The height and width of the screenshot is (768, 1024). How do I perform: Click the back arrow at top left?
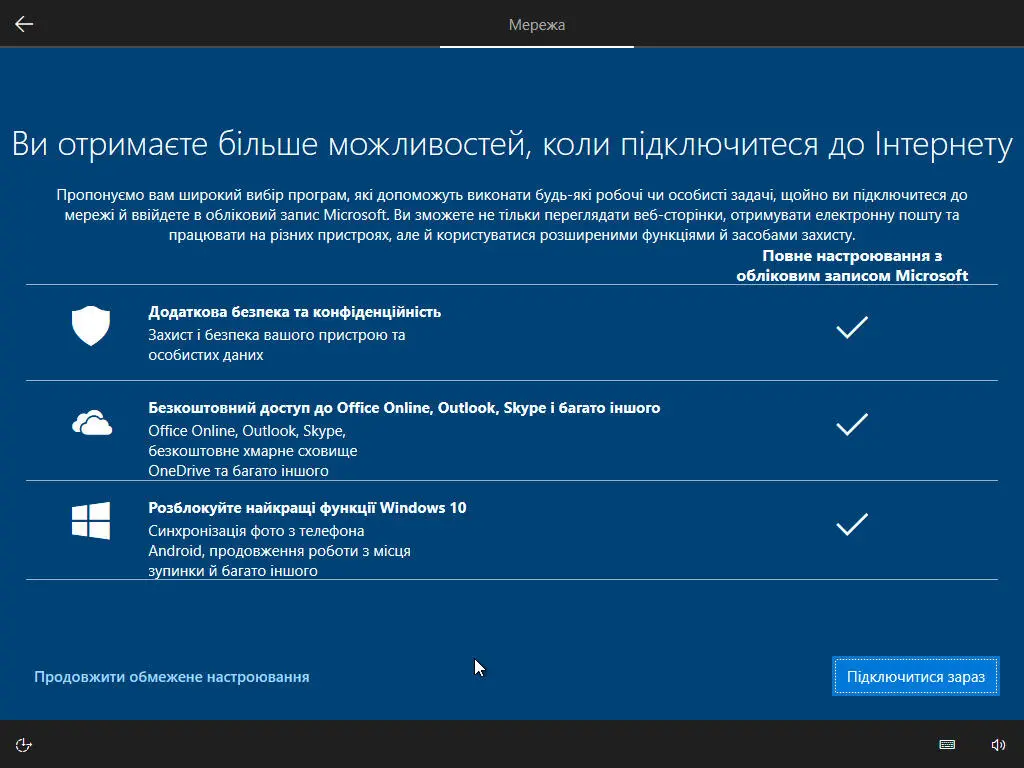coord(24,24)
